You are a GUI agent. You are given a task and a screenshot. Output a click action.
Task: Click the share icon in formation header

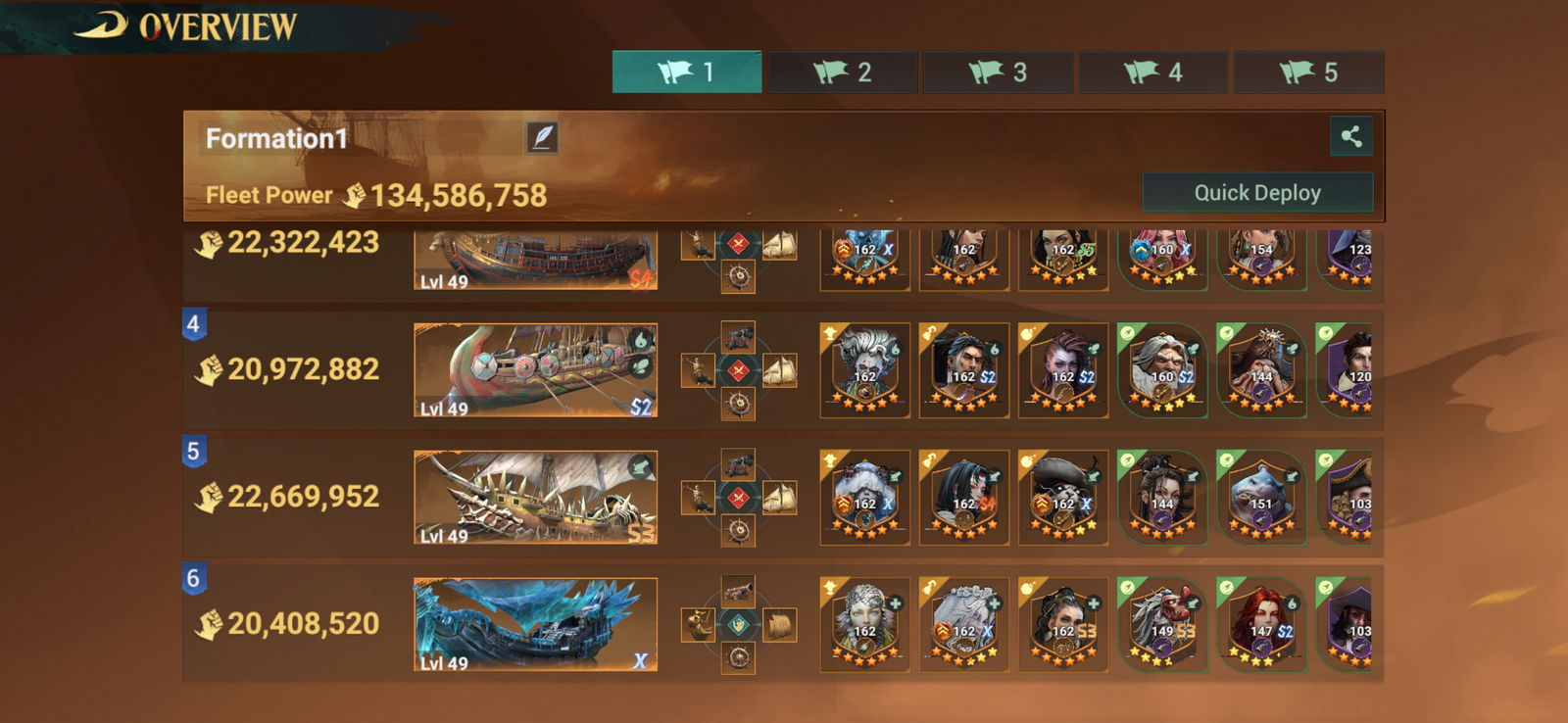coord(1351,136)
